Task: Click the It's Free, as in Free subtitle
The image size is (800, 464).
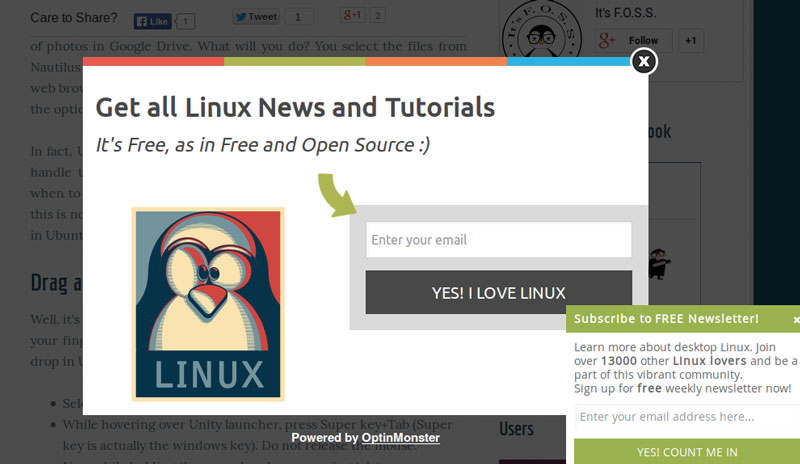Action: [x=263, y=145]
